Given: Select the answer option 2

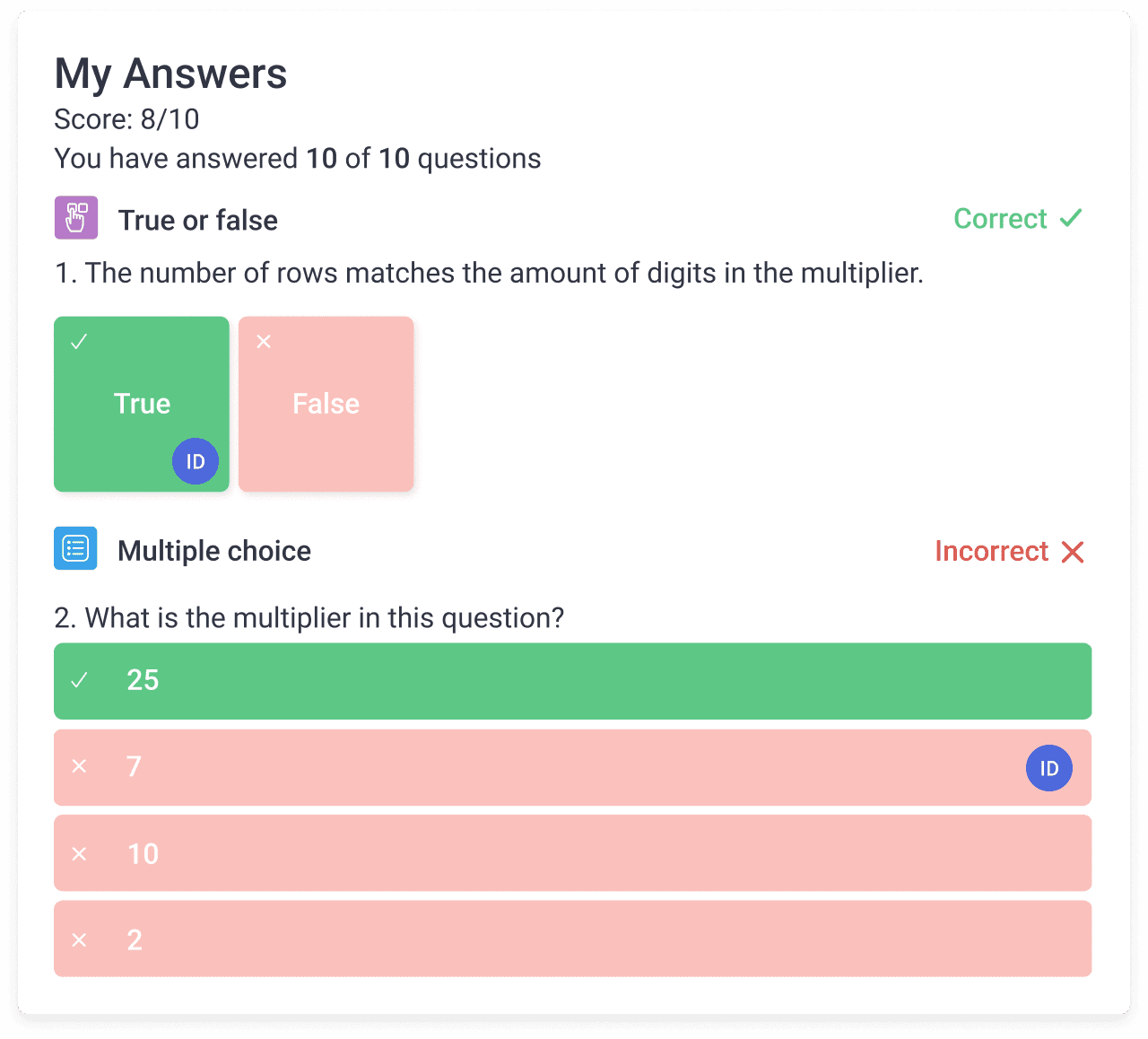Looking at the screenshot, I should click(574, 939).
